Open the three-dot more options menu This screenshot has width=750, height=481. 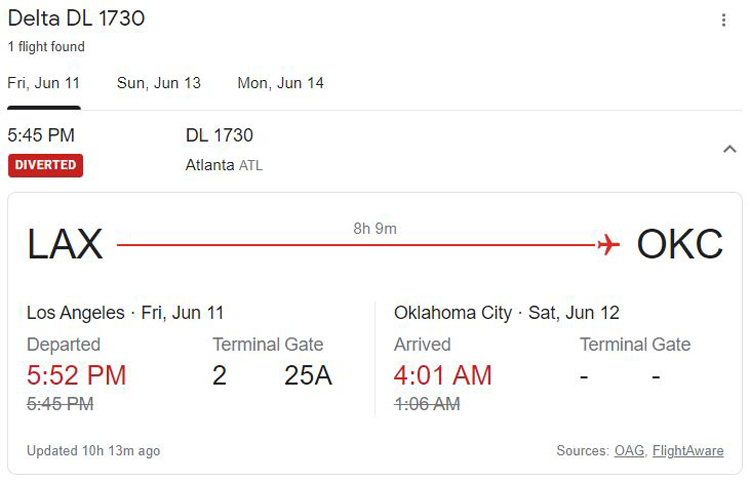[723, 20]
